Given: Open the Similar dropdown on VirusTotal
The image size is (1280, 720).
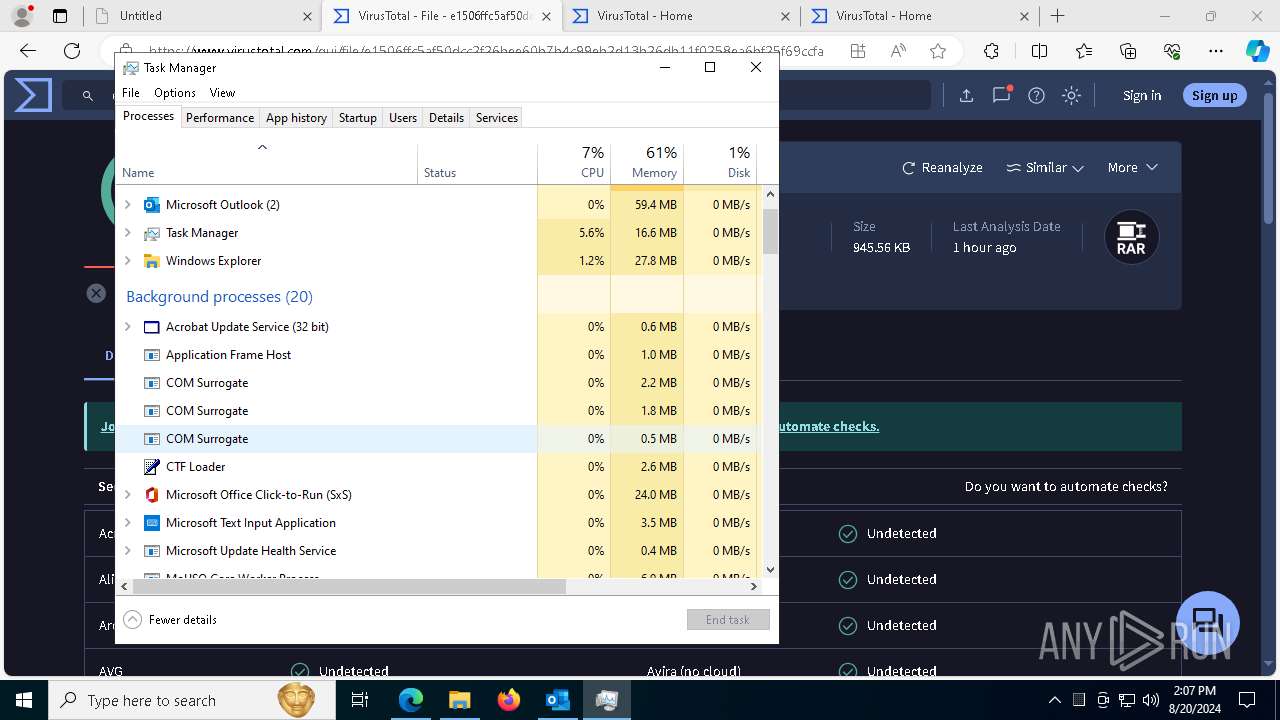Looking at the screenshot, I should (x=1045, y=168).
